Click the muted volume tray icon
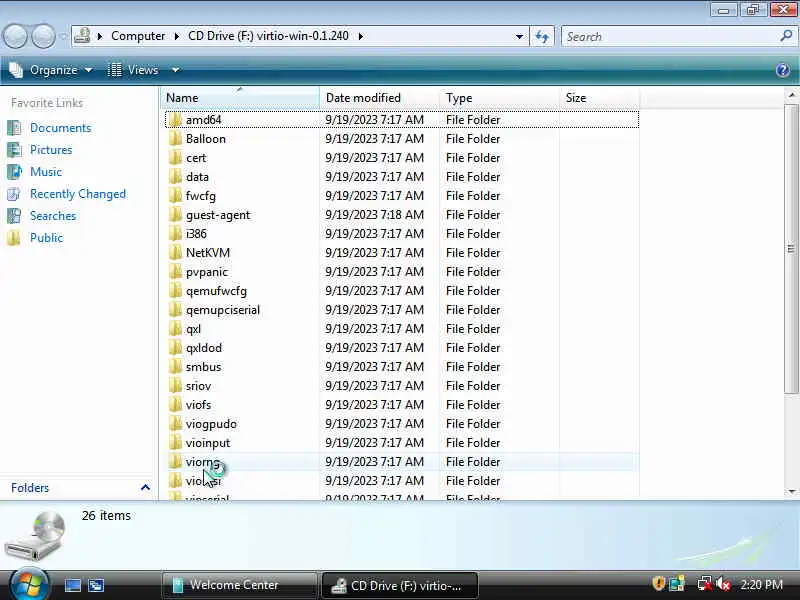Screen dimensions: 800x600 [x=723, y=583]
